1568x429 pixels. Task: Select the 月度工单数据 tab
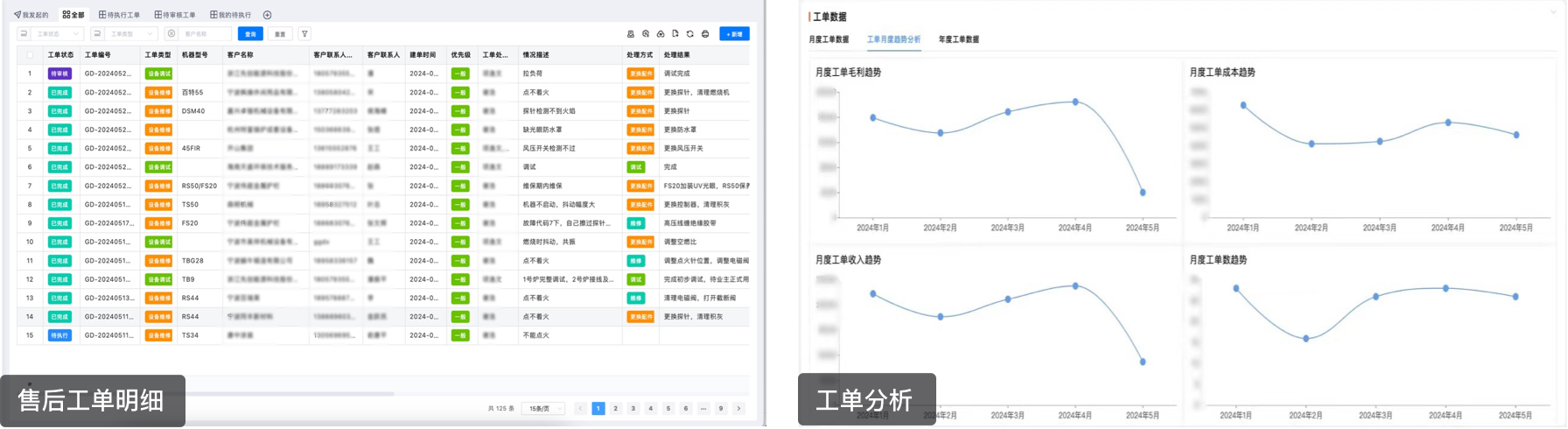click(x=829, y=39)
